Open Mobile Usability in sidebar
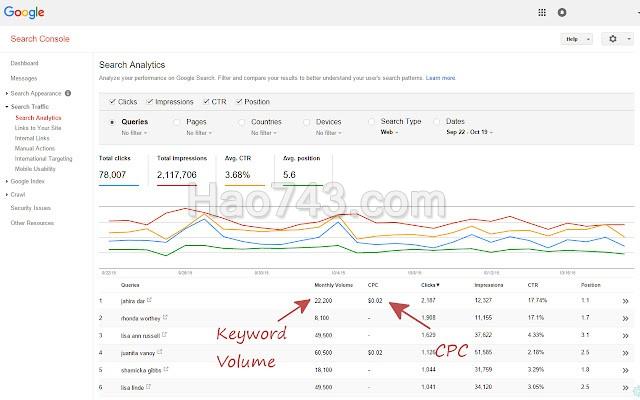 (35, 169)
